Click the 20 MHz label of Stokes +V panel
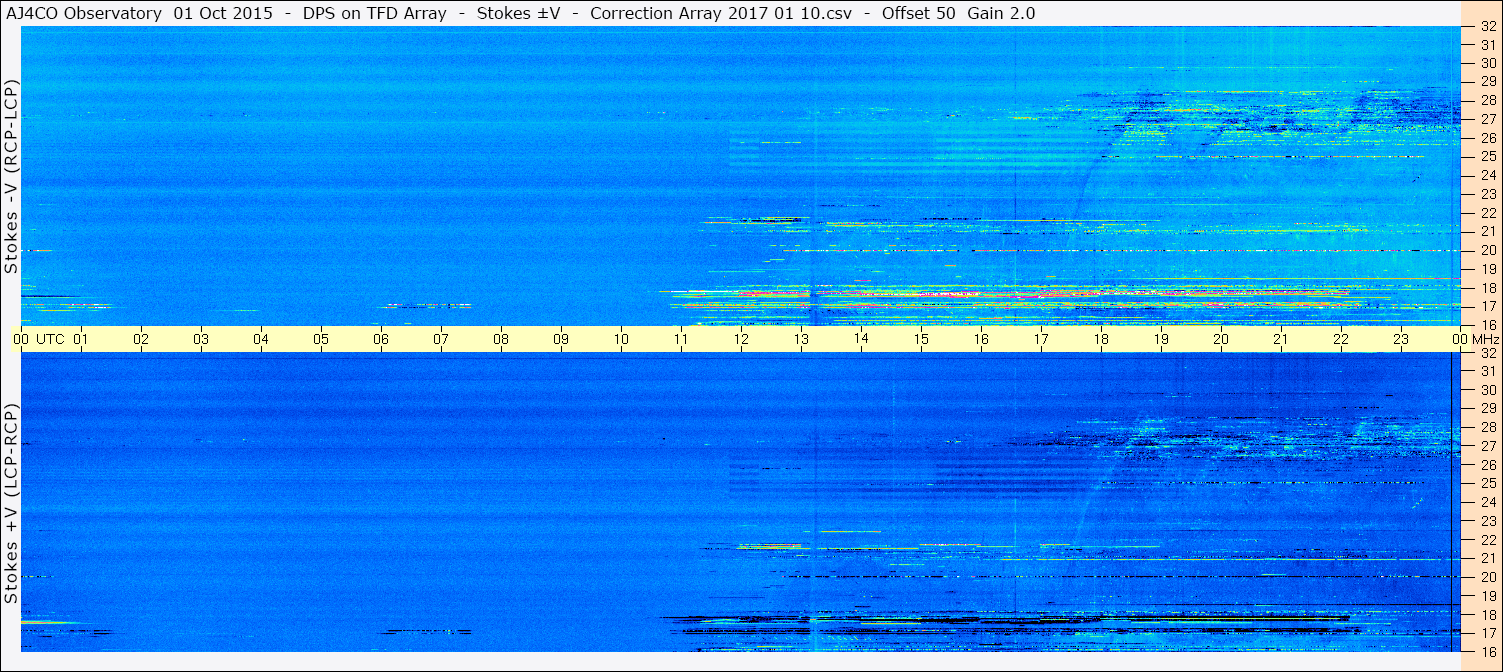The width and height of the screenshot is (1503, 672). click(x=1487, y=577)
